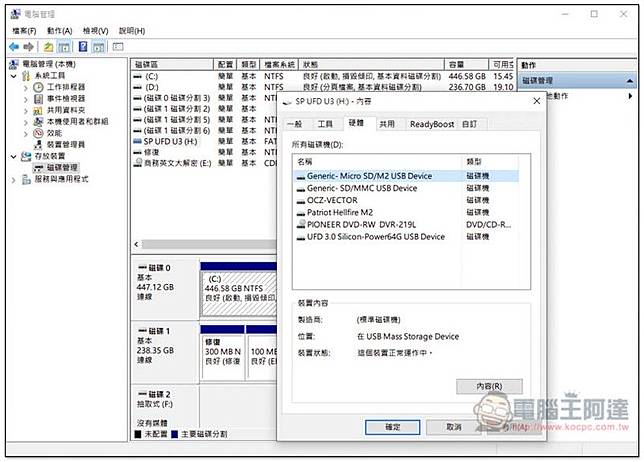644x462 pixels.
Task: Click the Back arrow toolbar icon
Action: pyautogui.click(x=14, y=47)
